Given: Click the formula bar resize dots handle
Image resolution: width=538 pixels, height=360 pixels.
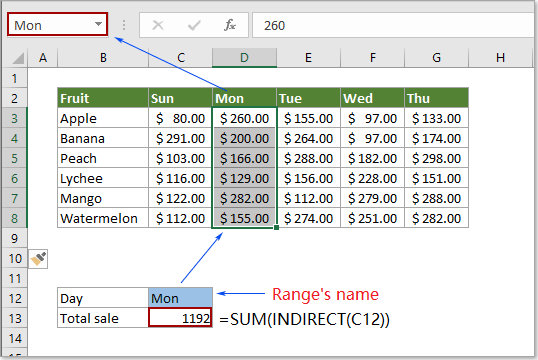Looking at the screenshot, I should click(124, 25).
